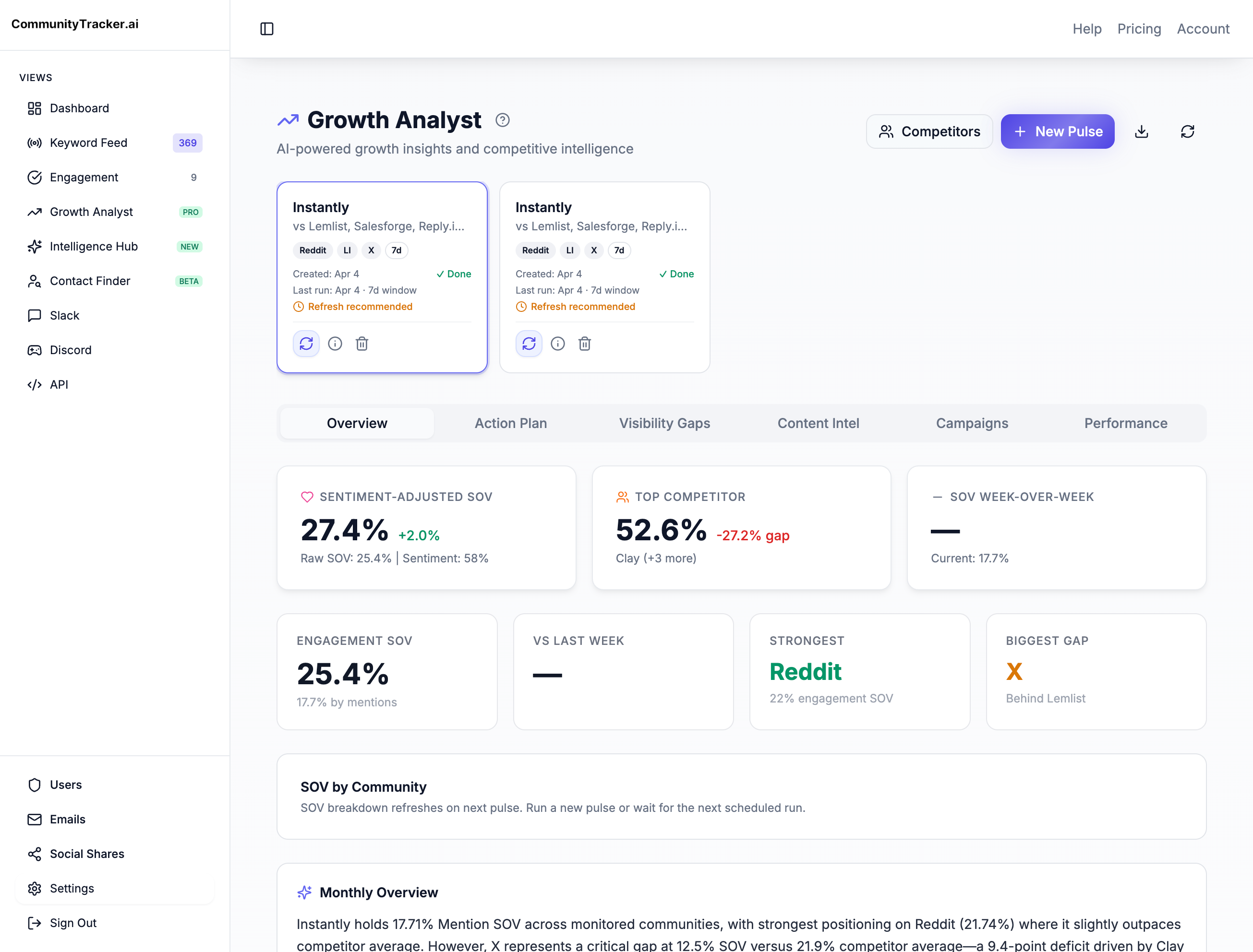Click the LI tag on first pulse card
Screen dimensions: 1253x952
pos(347,250)
